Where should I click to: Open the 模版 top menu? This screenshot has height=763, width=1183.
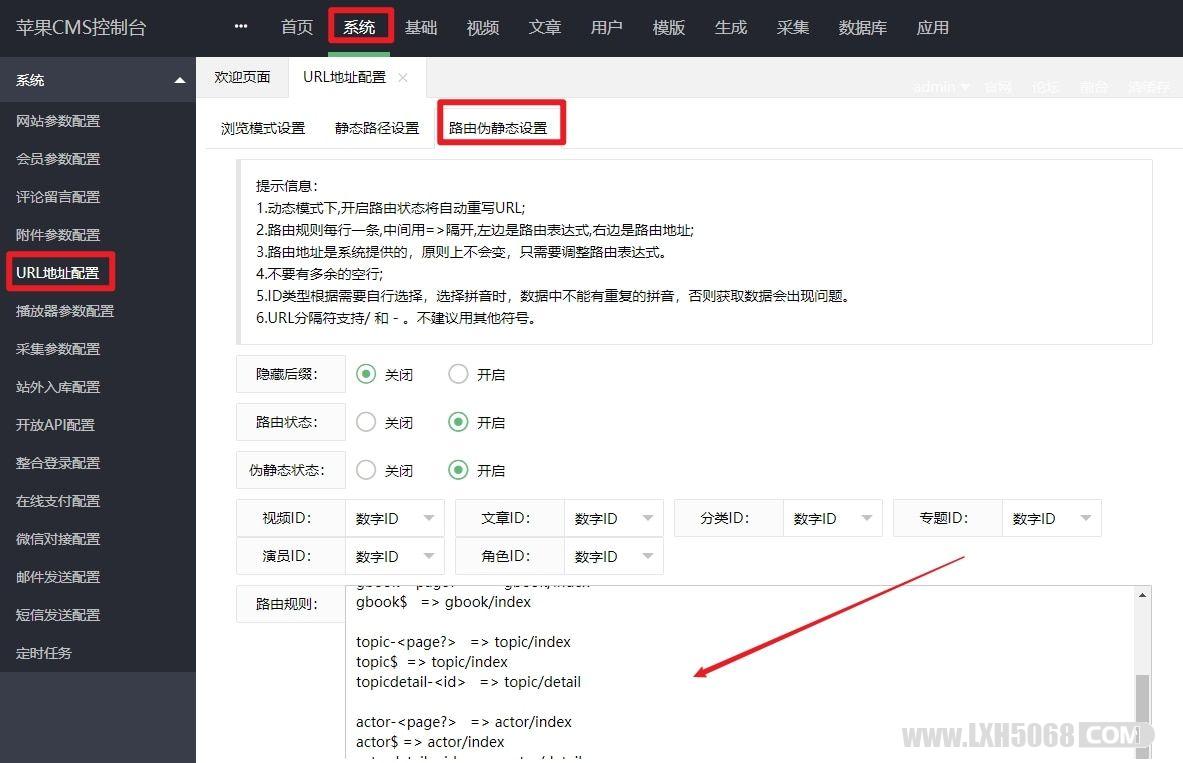click(x=668, y=27)
